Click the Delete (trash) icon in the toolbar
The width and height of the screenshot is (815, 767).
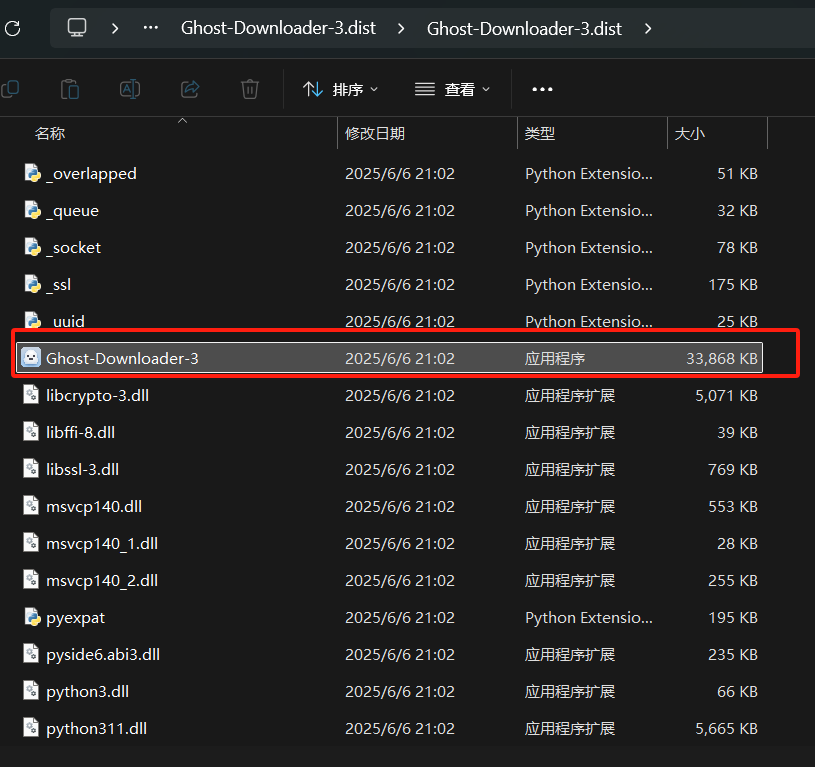[x=249, y=89]
